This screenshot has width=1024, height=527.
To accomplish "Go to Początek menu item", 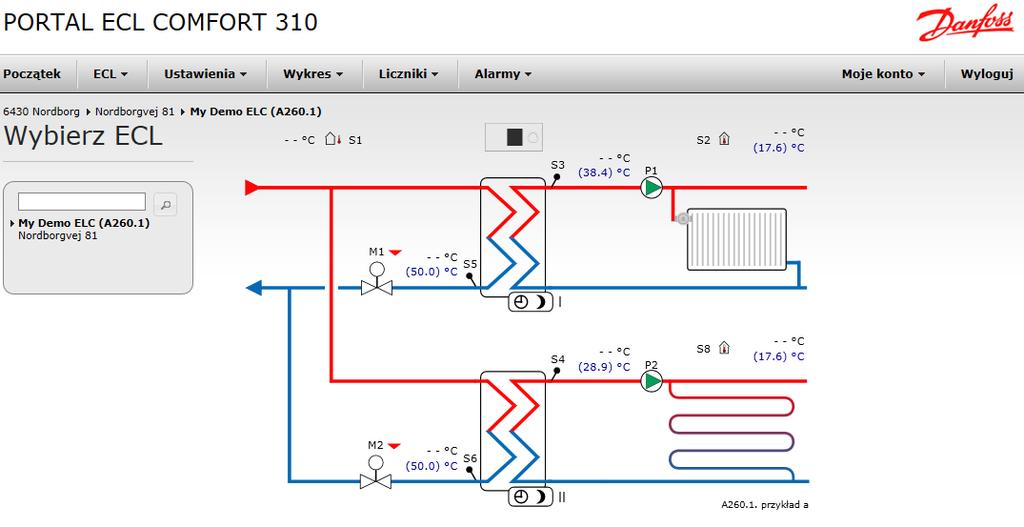I will tap(32, 74).
